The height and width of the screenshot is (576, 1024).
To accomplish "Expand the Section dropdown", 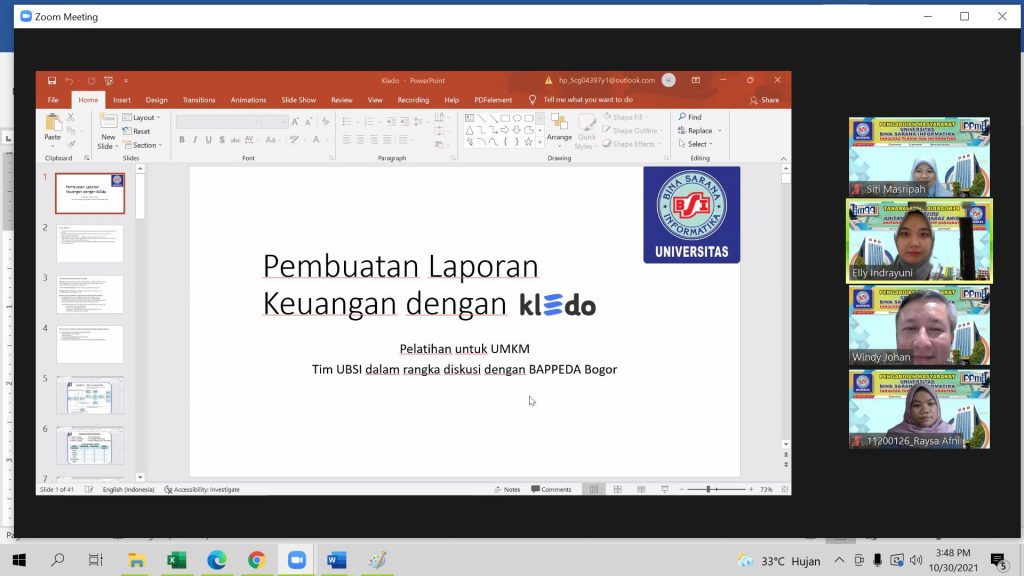I will (142, 145).
